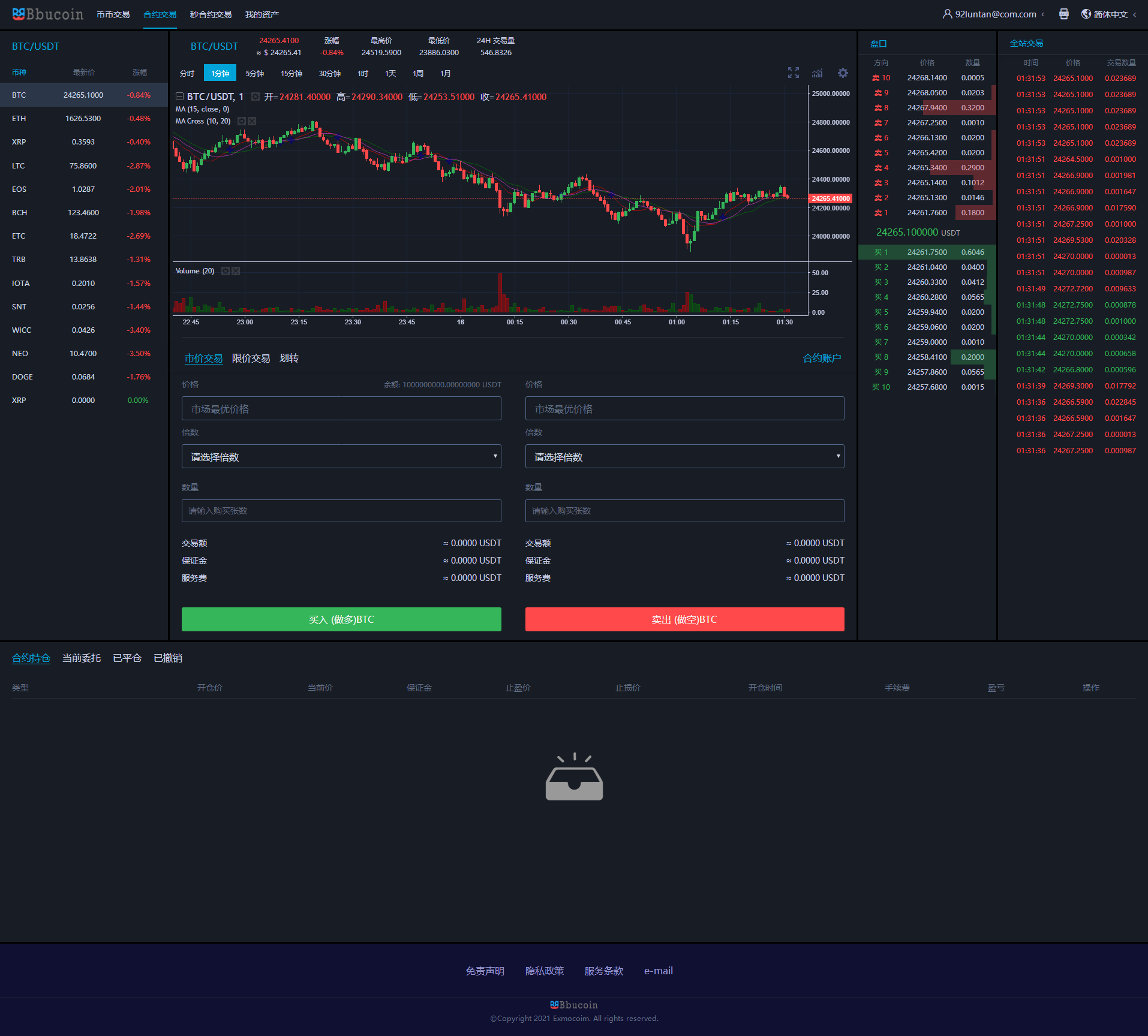The height and width of the screenshot is (1036, 1148).
Task: Click the empty inbox placeholder icon
Action: pyautogui.click(x=574, y=776)
